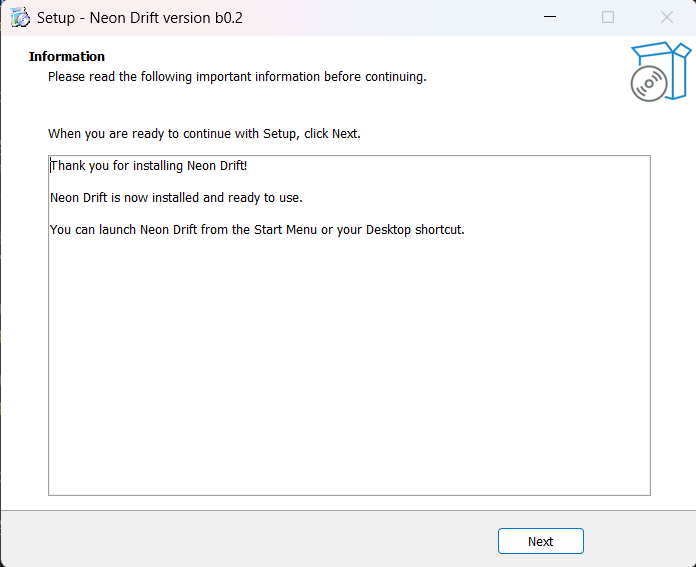Click the Setup icon in title bar
The height and width of the screenshot is (567, 696).
[x=19, y=17]
